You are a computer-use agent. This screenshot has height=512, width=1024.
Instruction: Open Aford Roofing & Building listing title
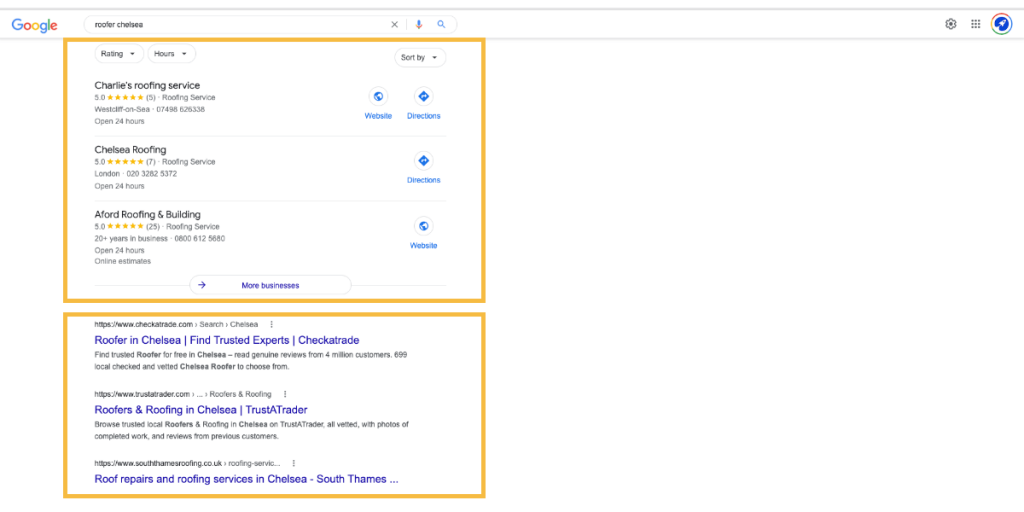[148, 214]
